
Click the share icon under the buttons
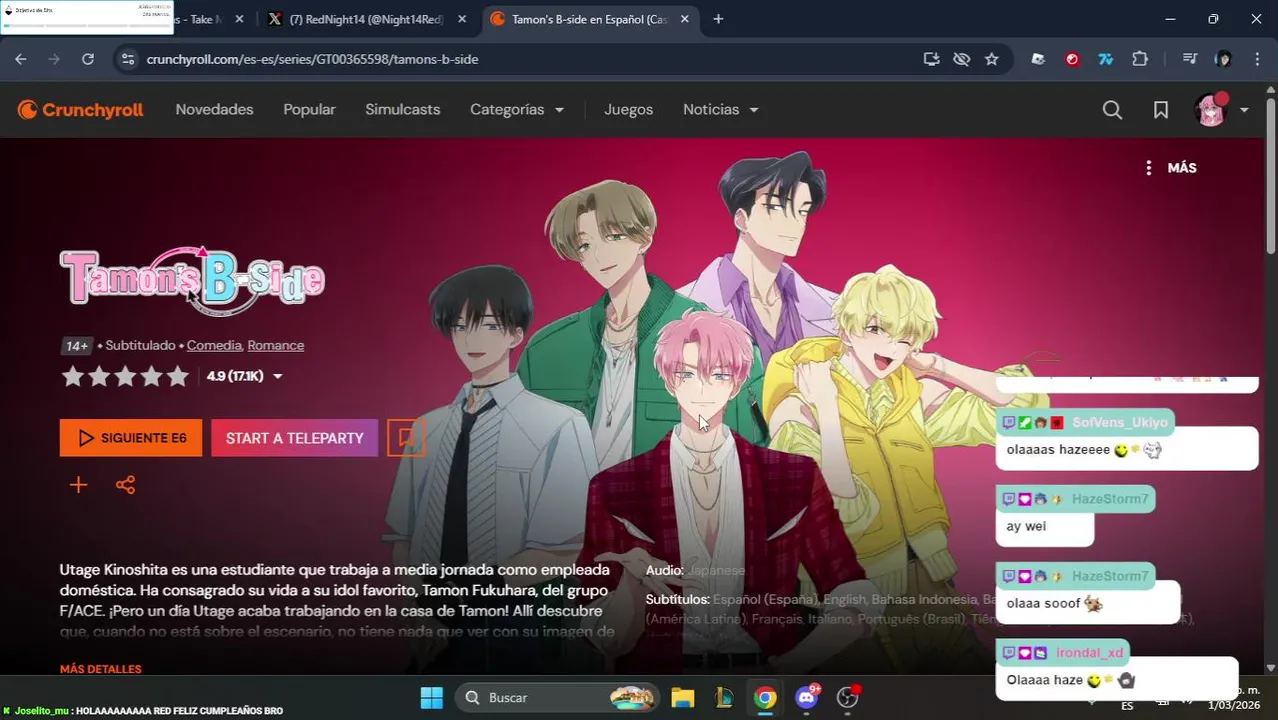[x=125, y=485]
